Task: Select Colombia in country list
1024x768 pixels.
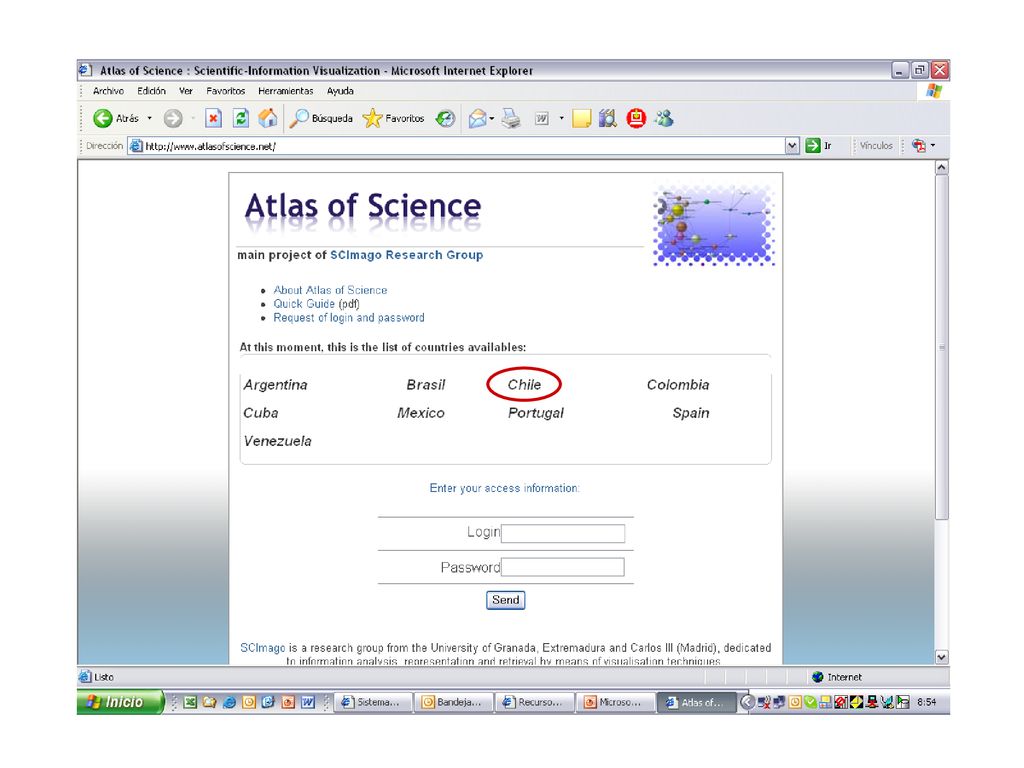Action: pos(678,385)
